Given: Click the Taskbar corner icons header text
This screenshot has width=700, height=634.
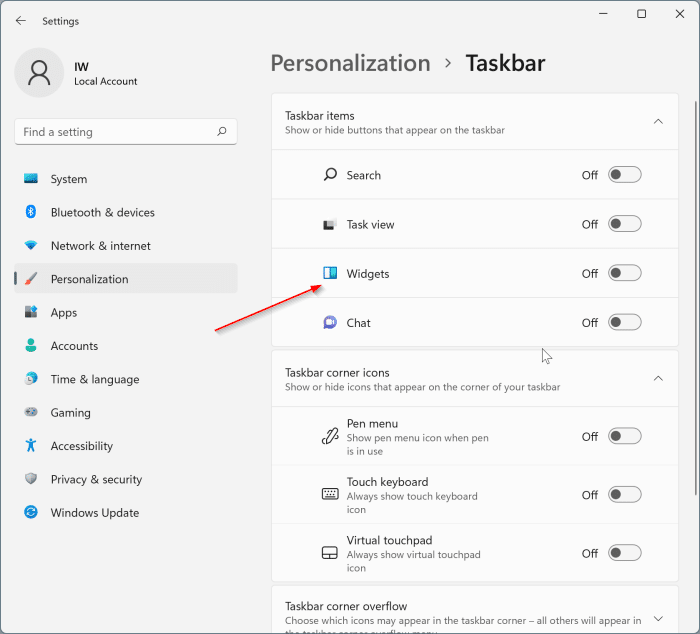Looking at the screenshot, I should click(337, 372).
